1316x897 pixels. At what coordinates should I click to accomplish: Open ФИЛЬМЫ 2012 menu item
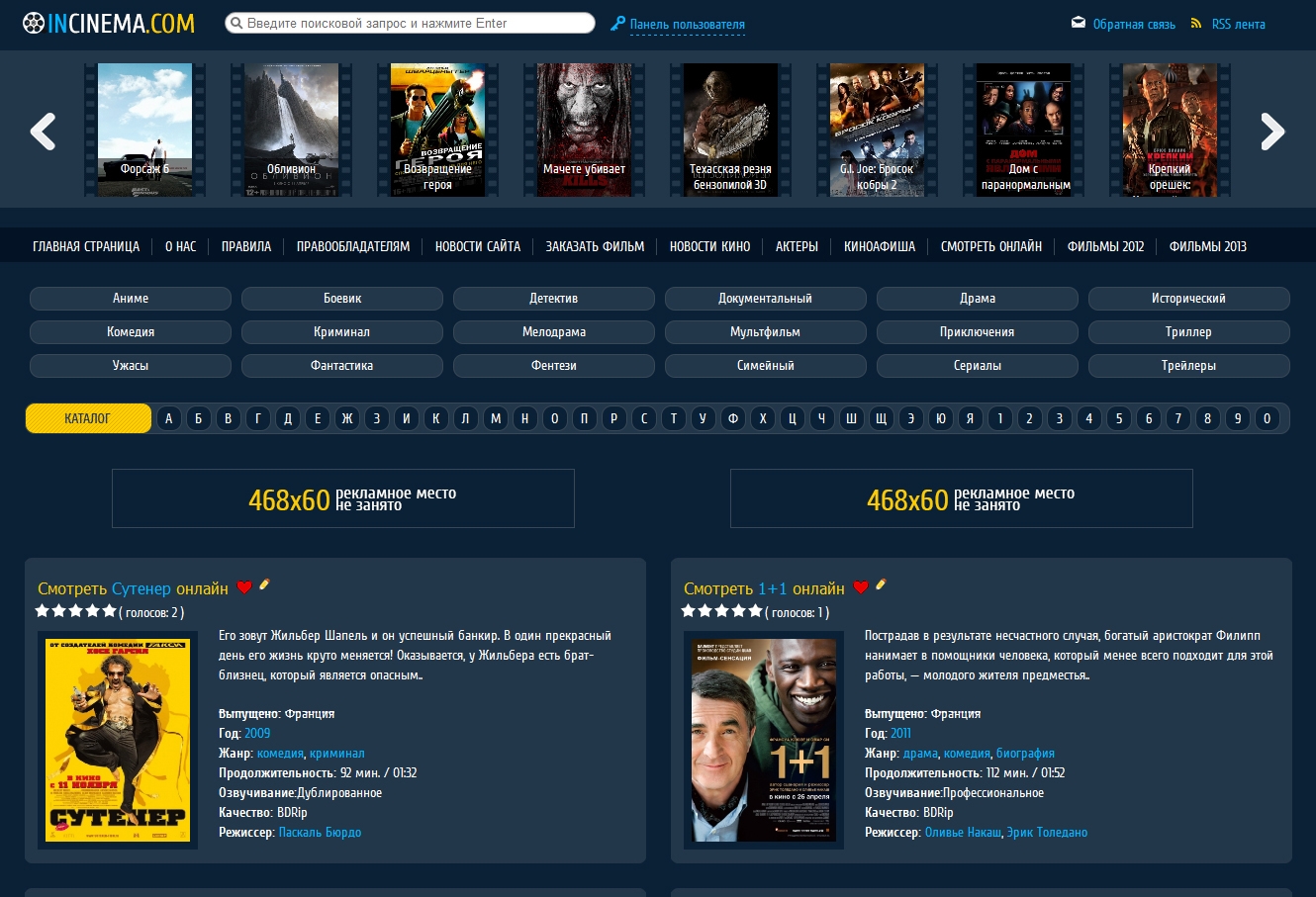[x=1105, y=247]
